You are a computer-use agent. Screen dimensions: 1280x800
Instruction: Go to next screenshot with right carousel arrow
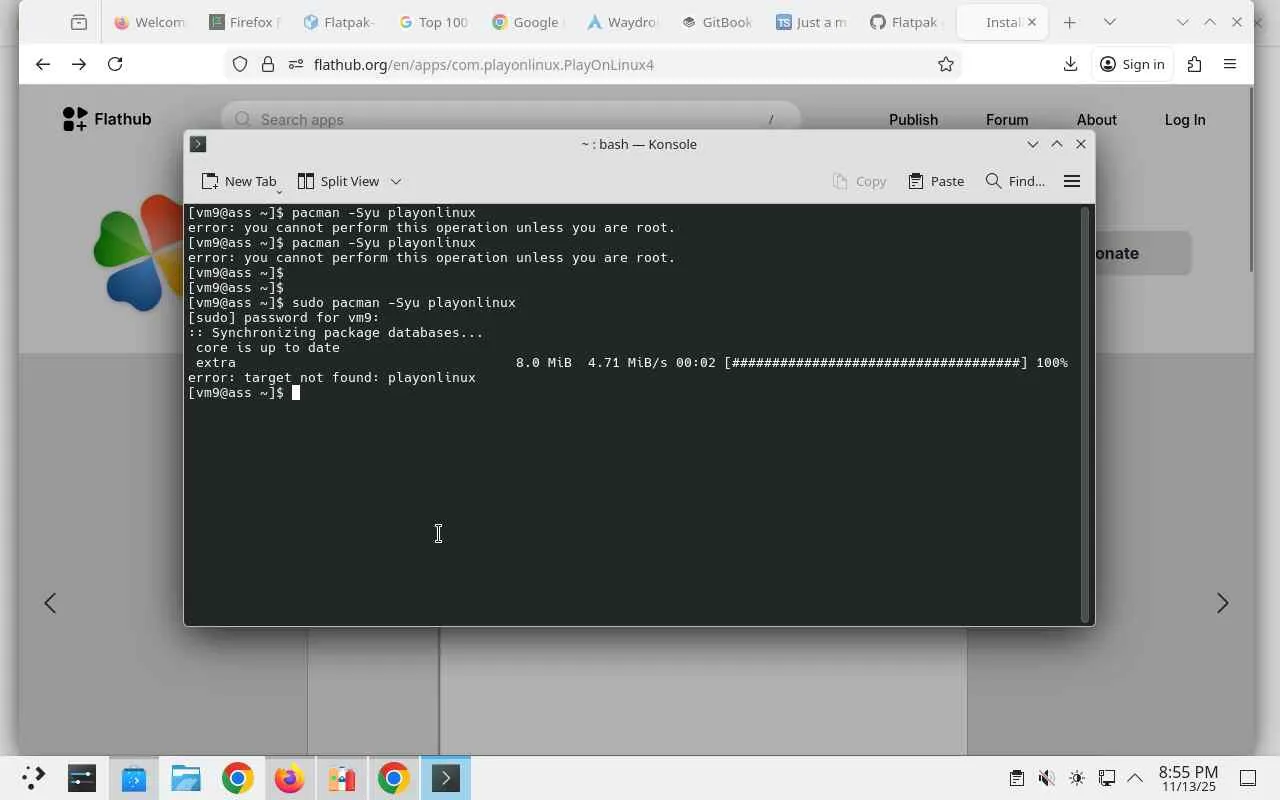[1222, 603]
